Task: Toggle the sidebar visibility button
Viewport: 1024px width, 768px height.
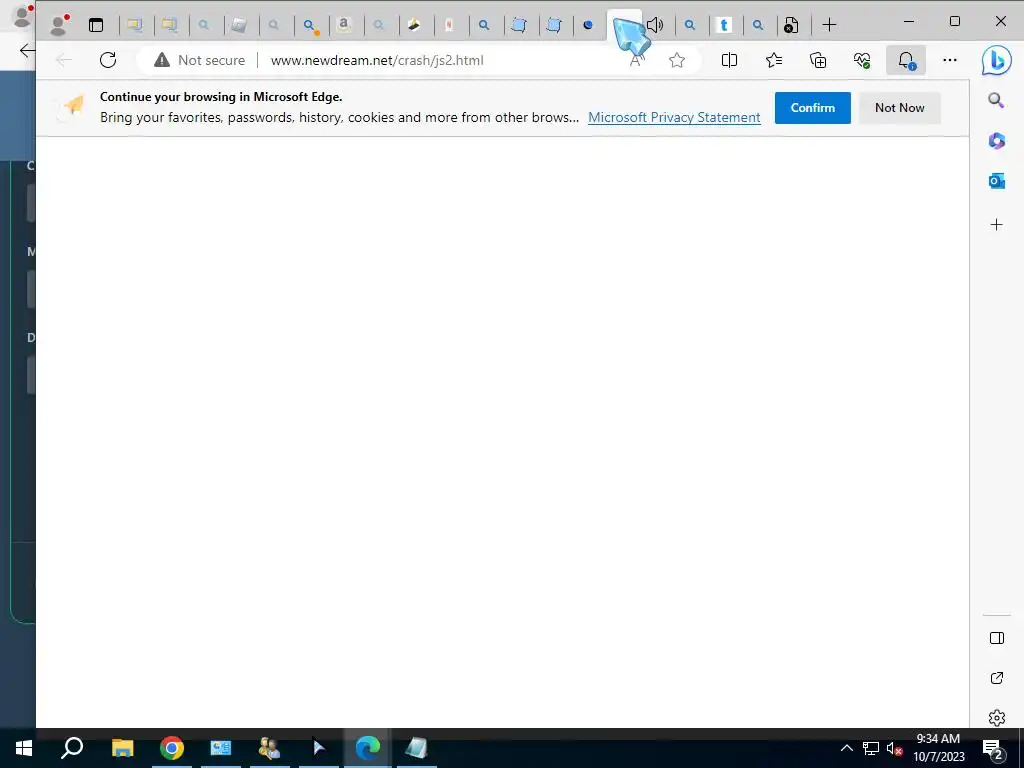Action: 997,638
